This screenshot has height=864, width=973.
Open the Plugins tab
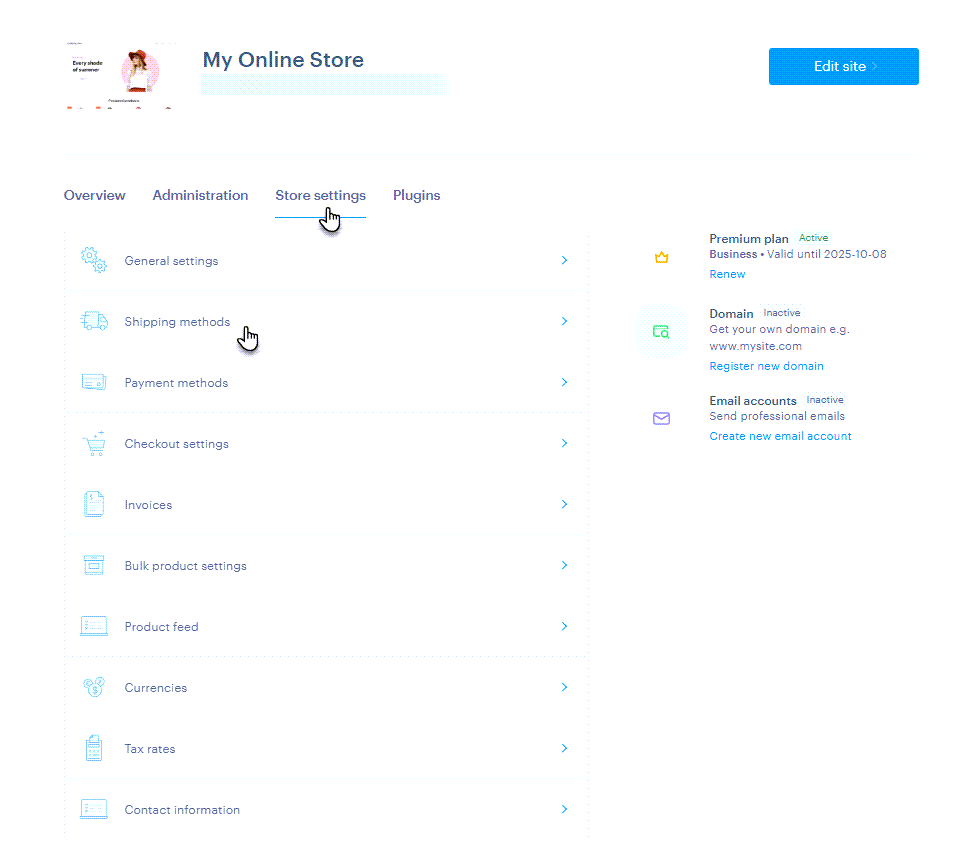point(416,195)
